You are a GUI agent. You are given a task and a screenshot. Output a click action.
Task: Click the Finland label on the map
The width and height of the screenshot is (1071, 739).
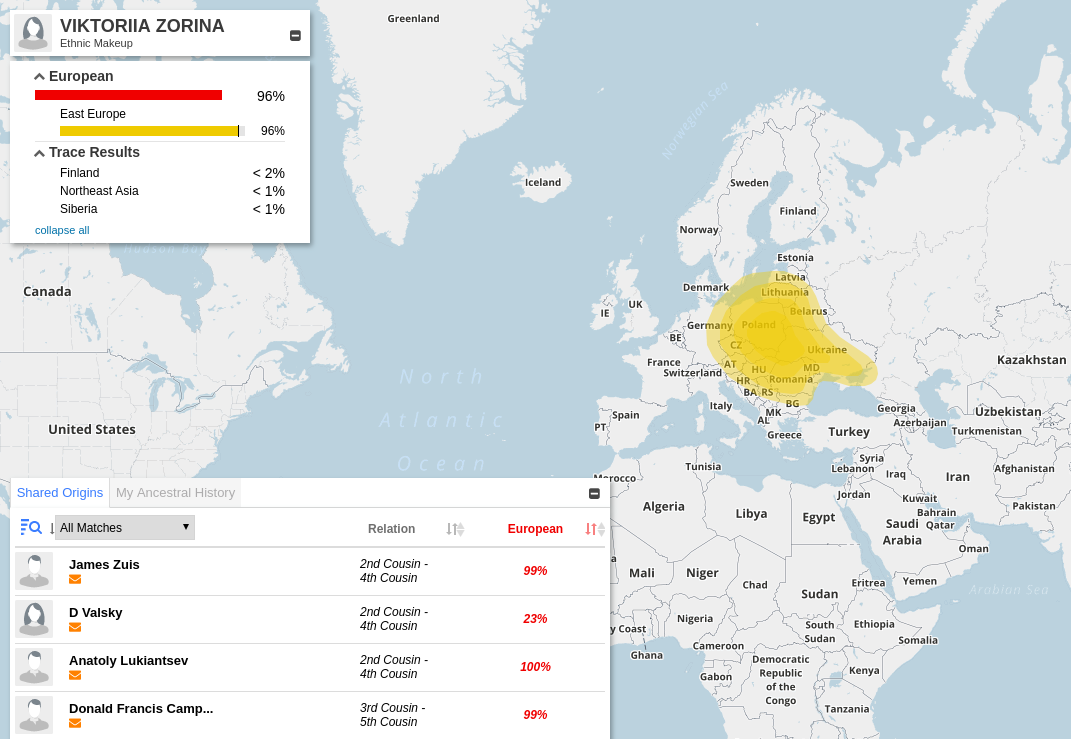(x=798, y=211)
